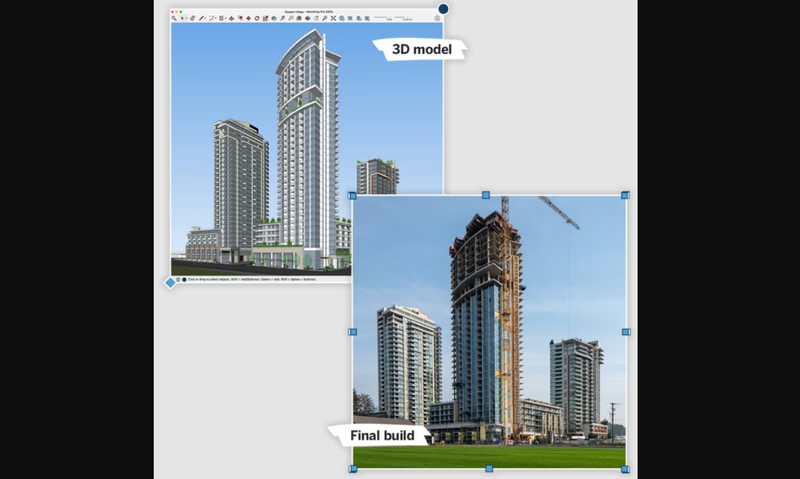
Task: Open dropdown arrow beside Line tool
Action: pos(205,18)
